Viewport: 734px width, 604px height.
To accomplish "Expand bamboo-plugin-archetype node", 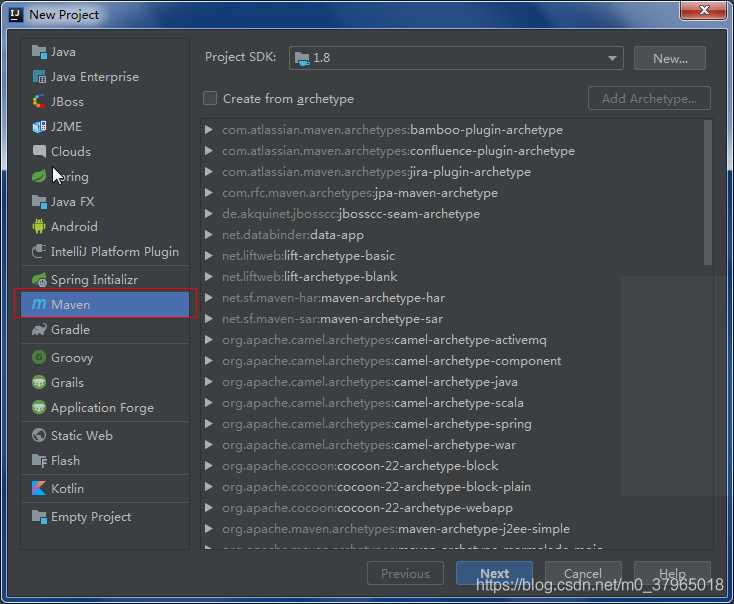I will [209, 130].
